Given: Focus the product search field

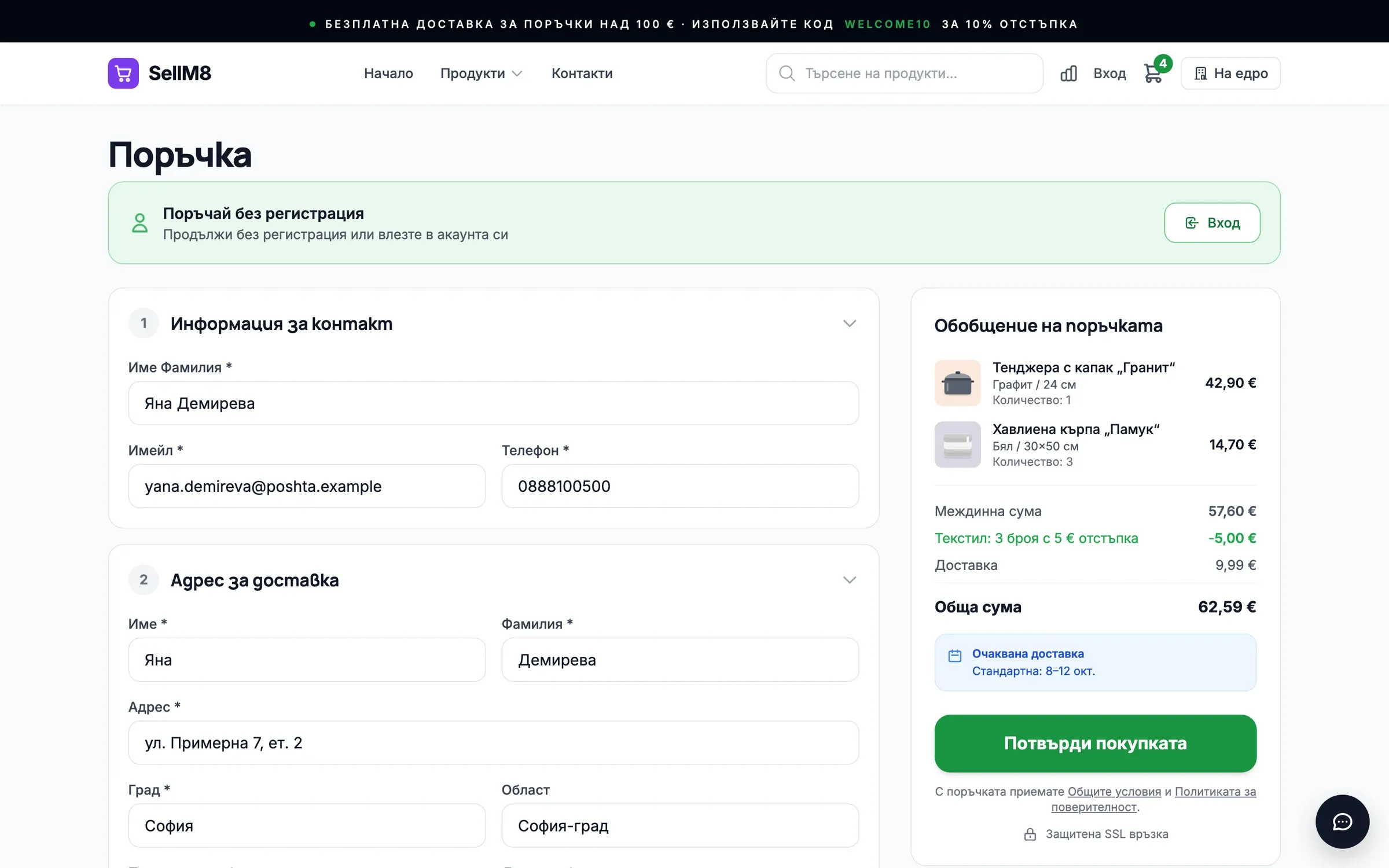Looking at the screenshot, I should click(x=904, y=73).
